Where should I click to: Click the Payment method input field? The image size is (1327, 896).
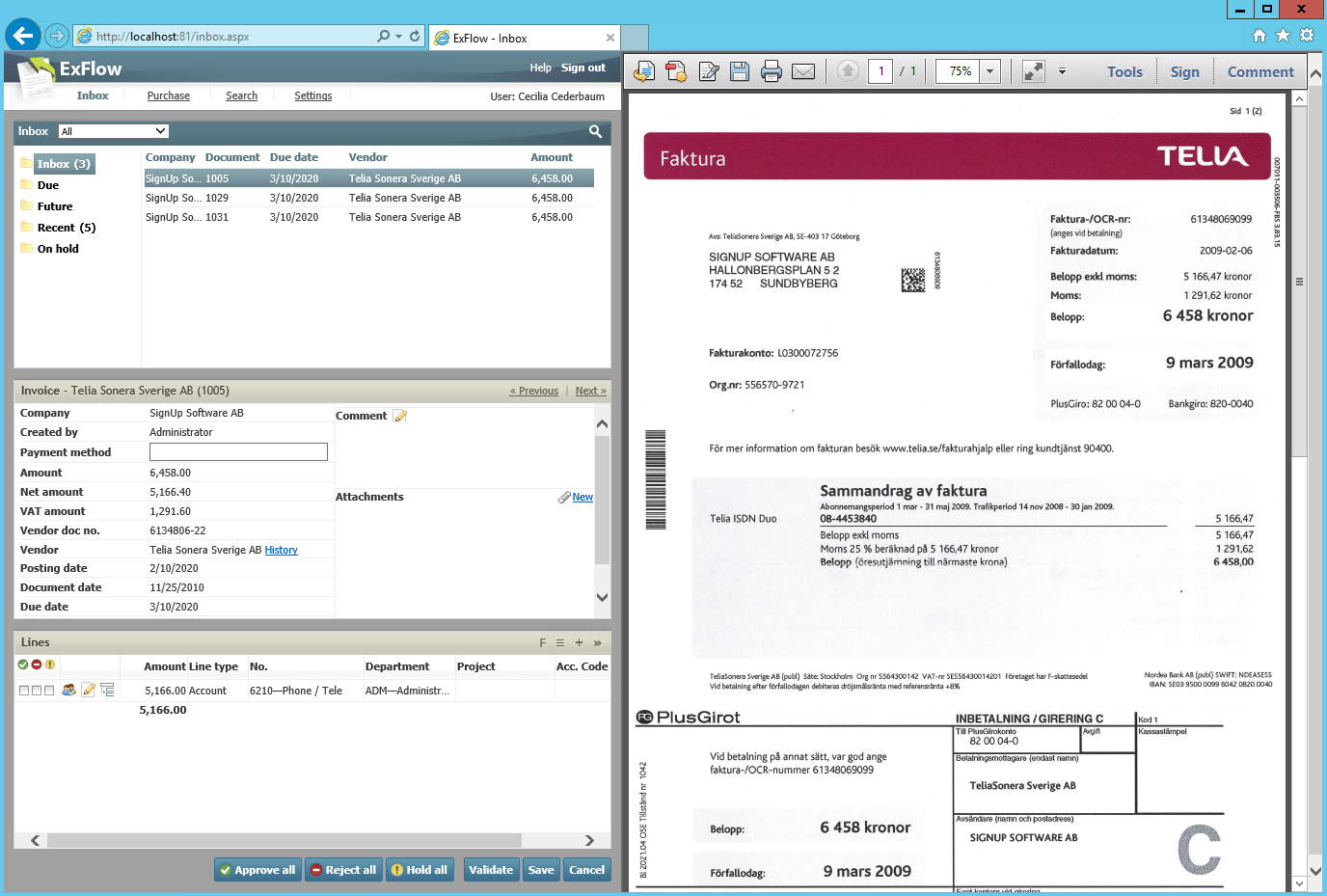click(x=238, y=451)
